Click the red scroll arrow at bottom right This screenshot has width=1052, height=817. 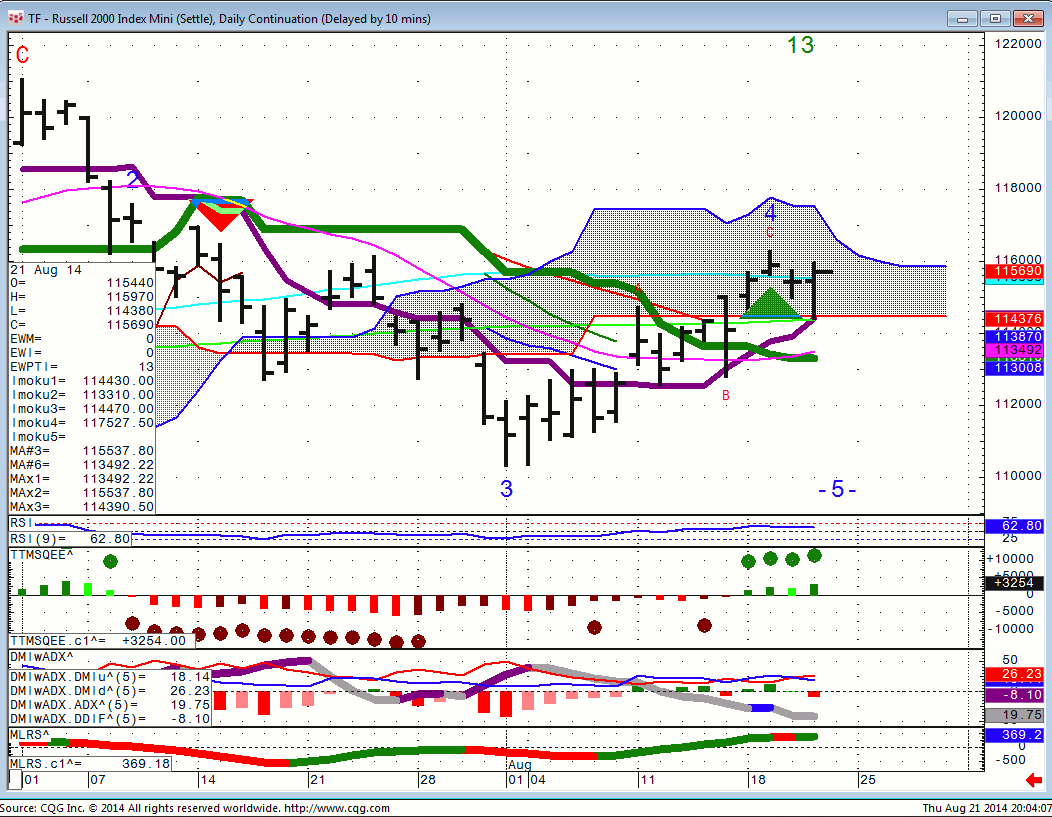tap(1034, 779)
